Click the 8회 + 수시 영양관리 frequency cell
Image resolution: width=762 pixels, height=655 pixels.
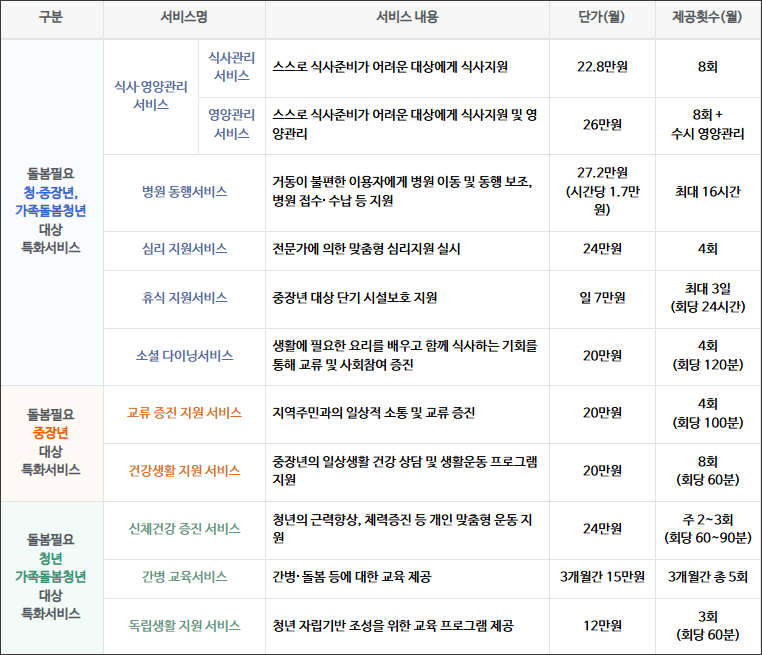click(x=708, y=124)
